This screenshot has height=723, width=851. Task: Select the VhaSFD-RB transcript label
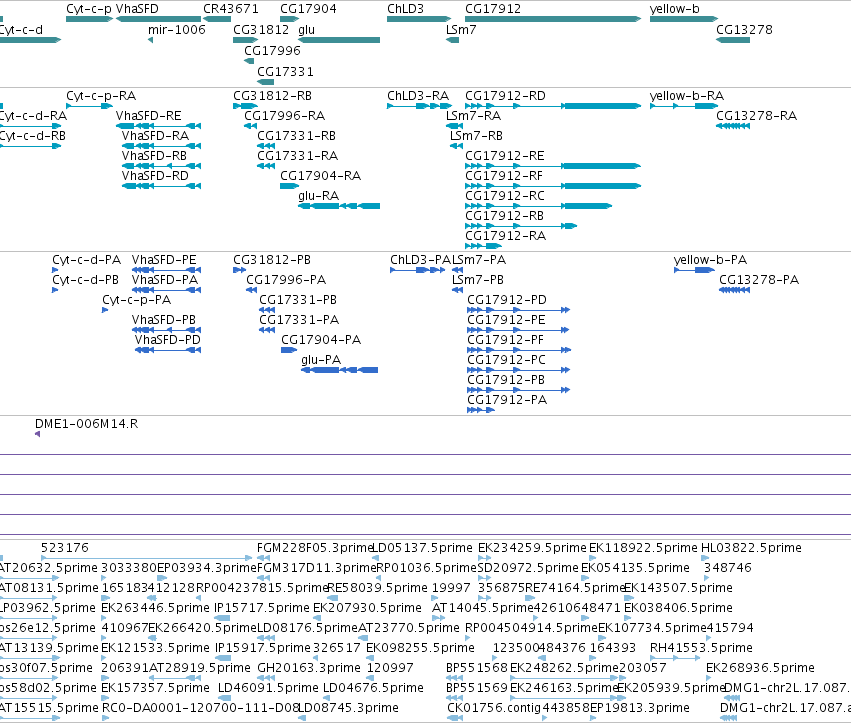pos(154,156)
